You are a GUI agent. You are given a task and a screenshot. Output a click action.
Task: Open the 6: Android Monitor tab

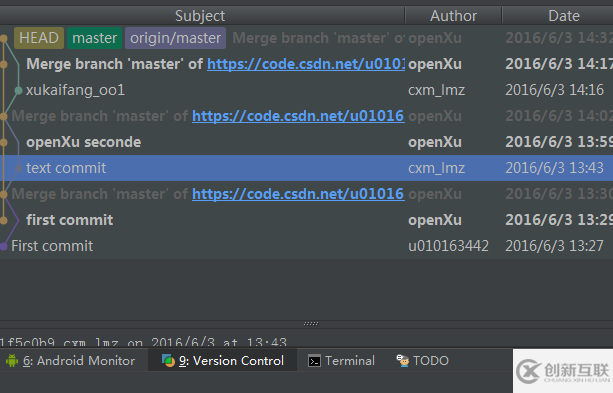(74, 361)
